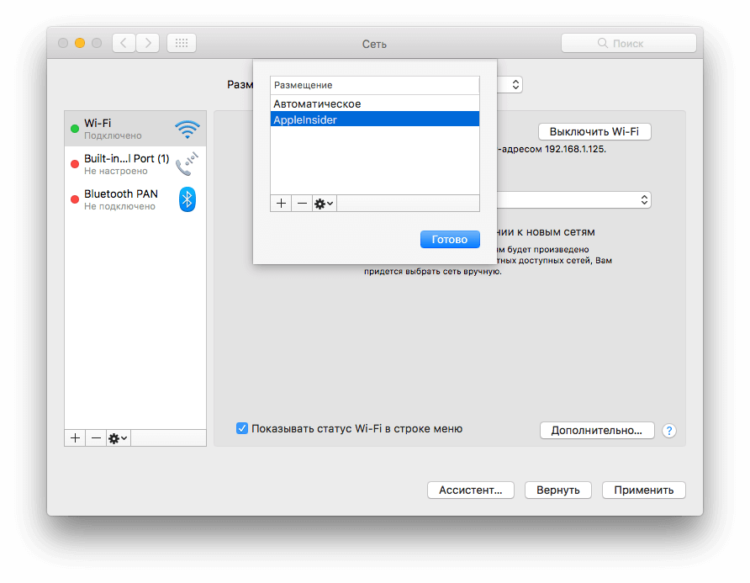Viewport: 750px width, 583px height.
Task: Click the Bluetooth PAN icon
Action: click(x=187, y=199)
